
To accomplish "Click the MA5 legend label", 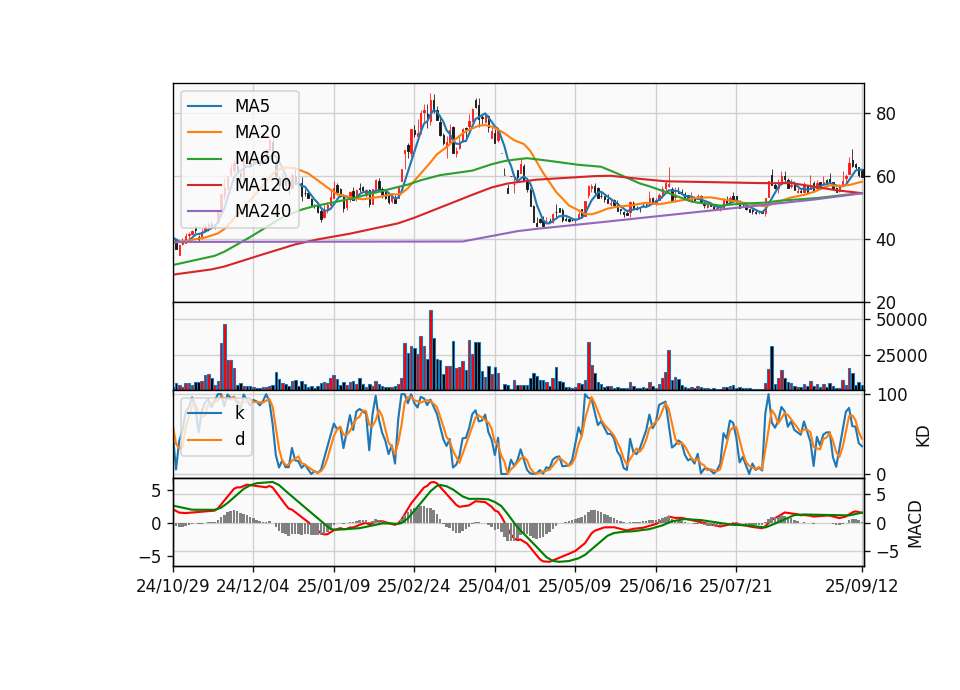I will pos(252,106).
